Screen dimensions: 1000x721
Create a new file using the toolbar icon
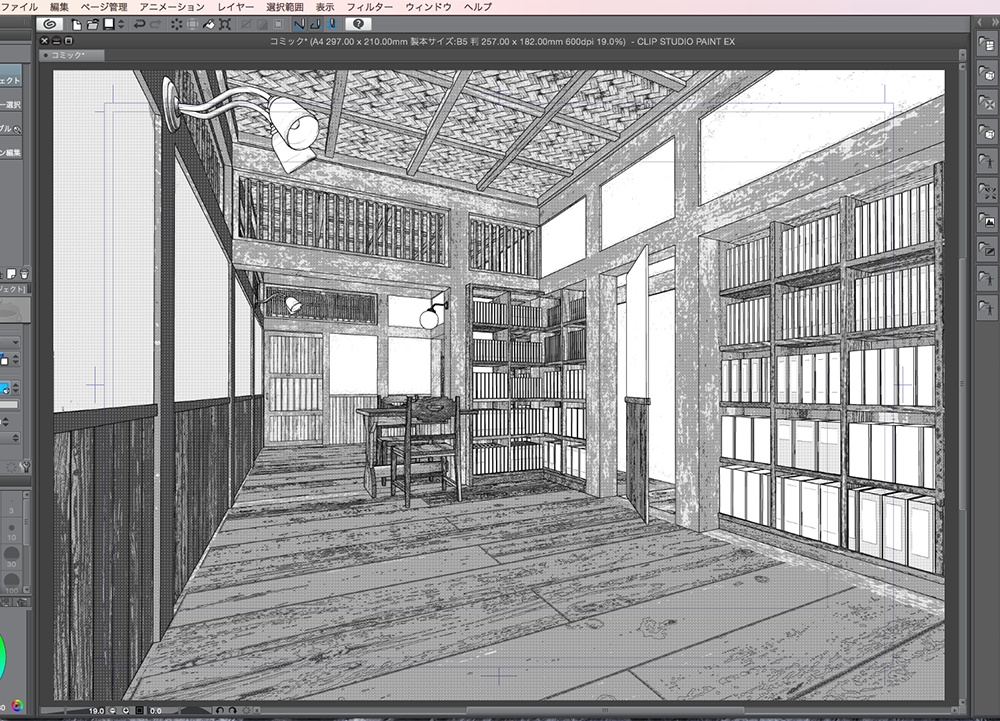[76, 22]
